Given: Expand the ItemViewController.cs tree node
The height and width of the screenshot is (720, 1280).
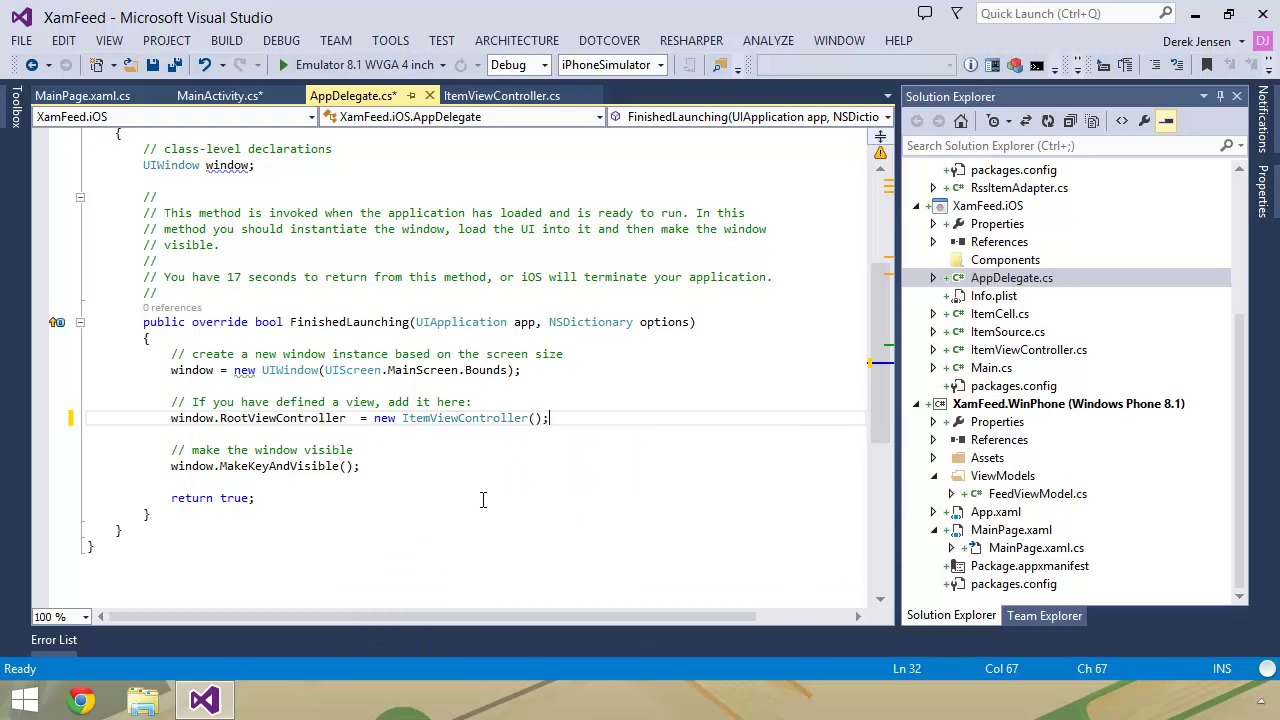Looking at the screenshot, I should [934, 350].
